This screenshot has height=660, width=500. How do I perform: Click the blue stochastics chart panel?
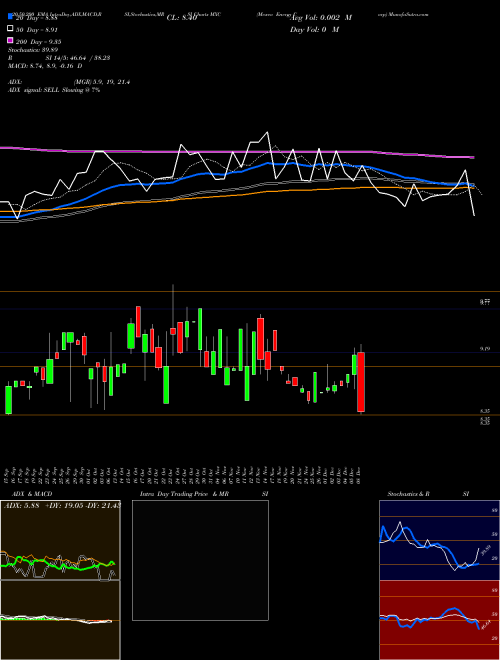pyautogui.click(x=439, y=540)
